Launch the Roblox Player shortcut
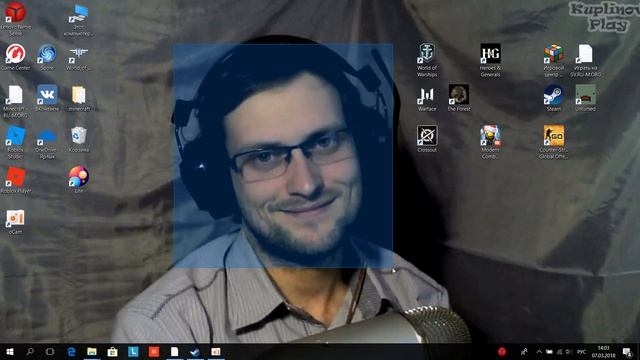This screenshot has width=640, height=360. 16,180
